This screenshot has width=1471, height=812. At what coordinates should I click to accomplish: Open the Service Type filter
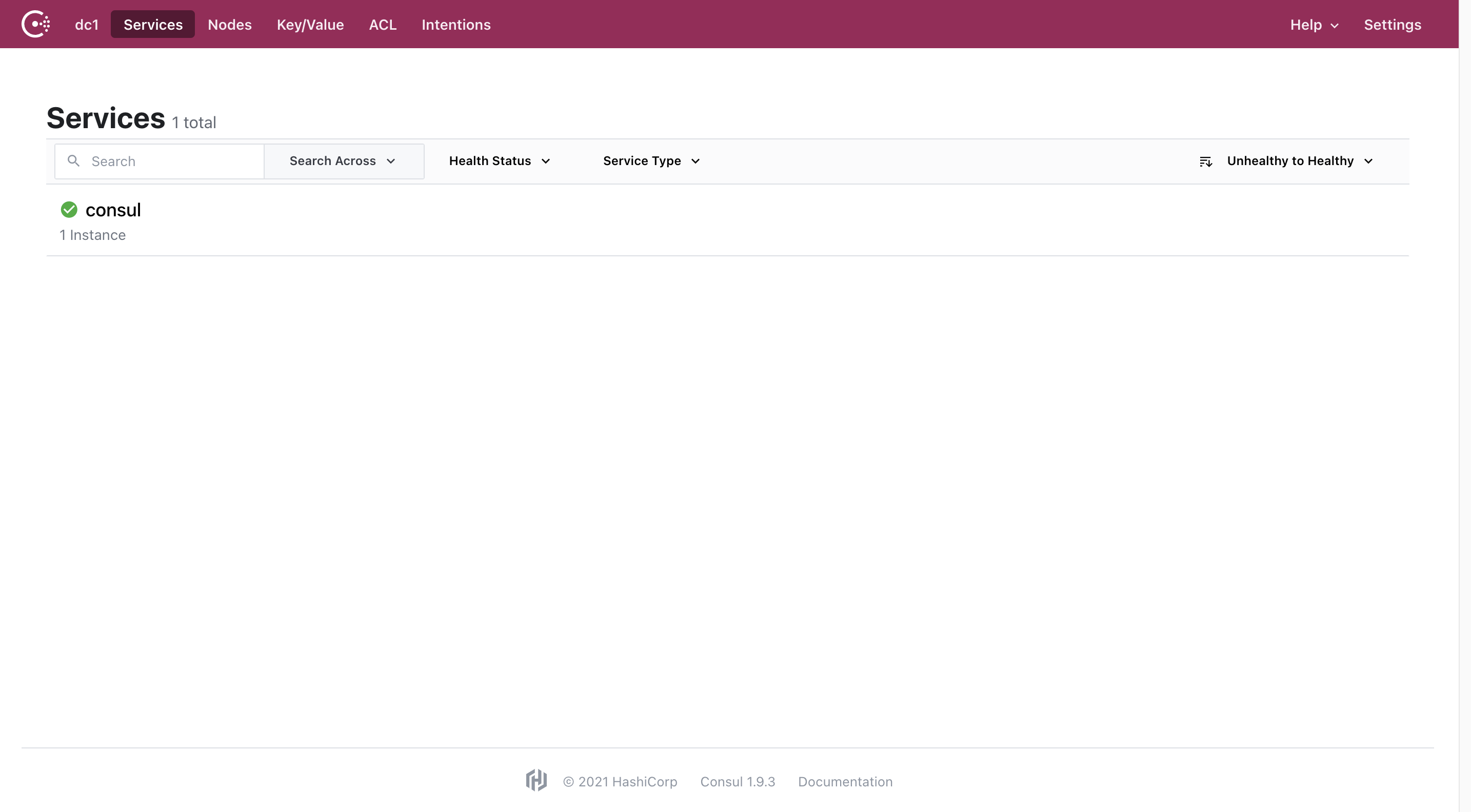(x=651, y=161)
